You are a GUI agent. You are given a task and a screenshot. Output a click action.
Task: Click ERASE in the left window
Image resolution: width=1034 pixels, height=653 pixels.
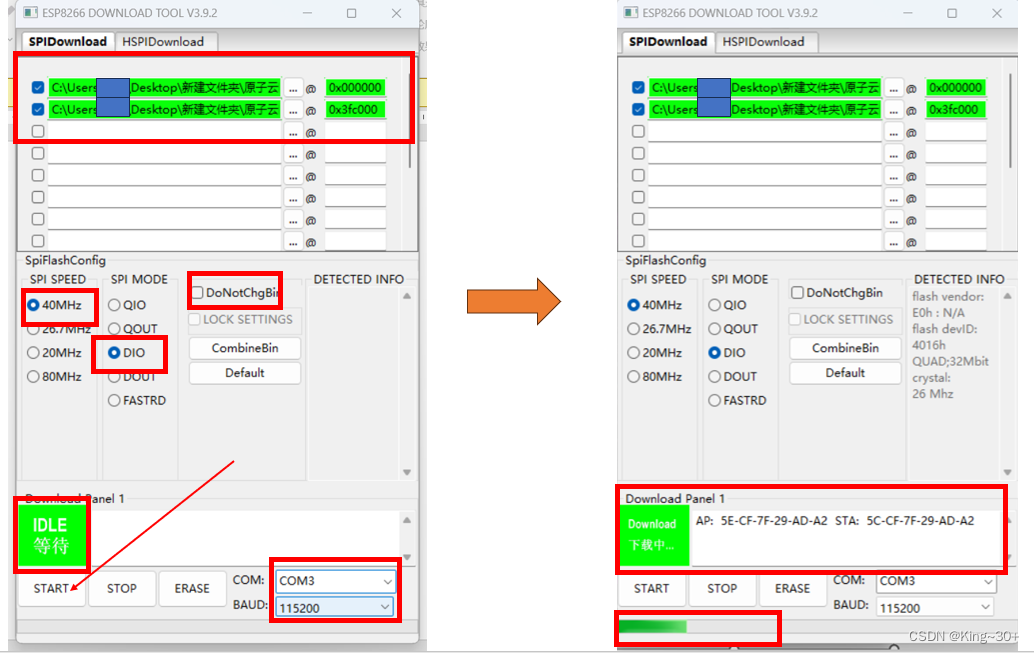coord(192,588)
